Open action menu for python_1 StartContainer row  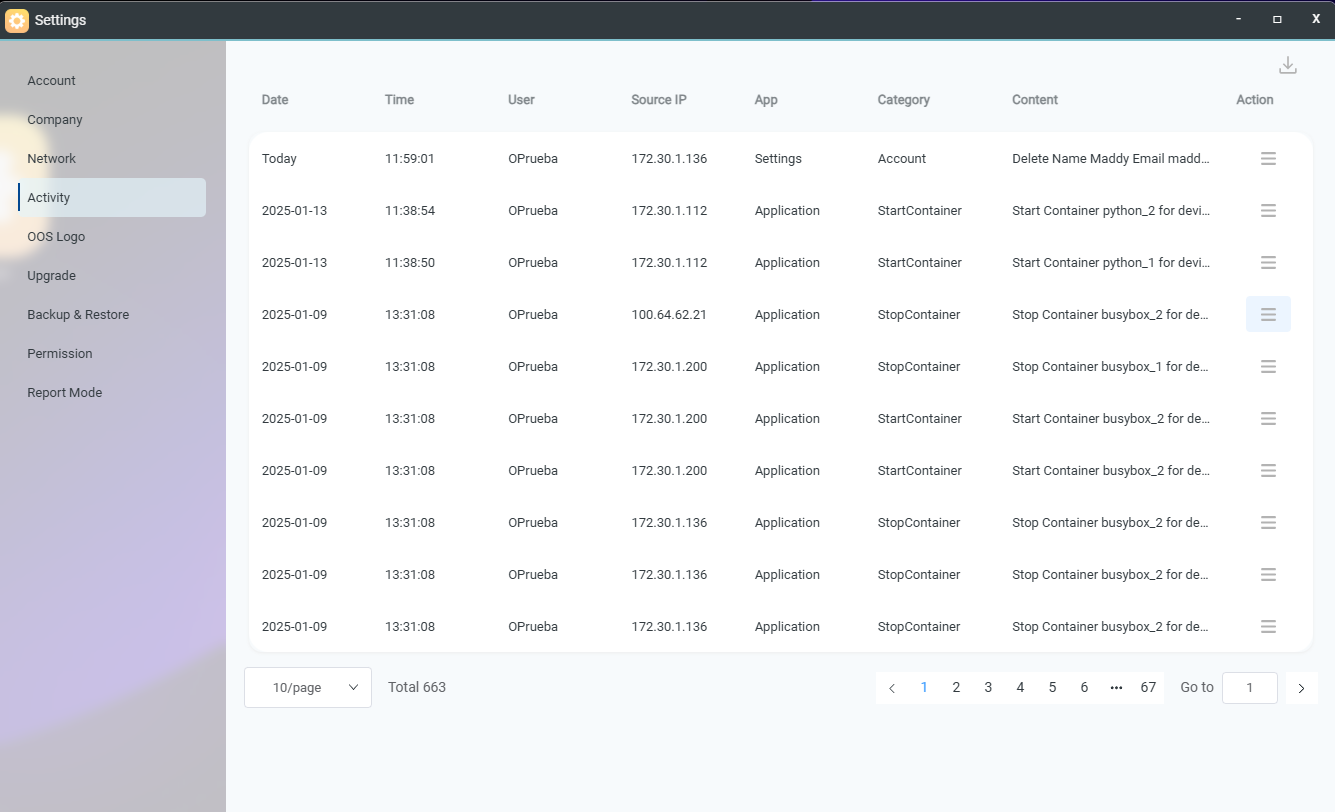coord(1268,262)
